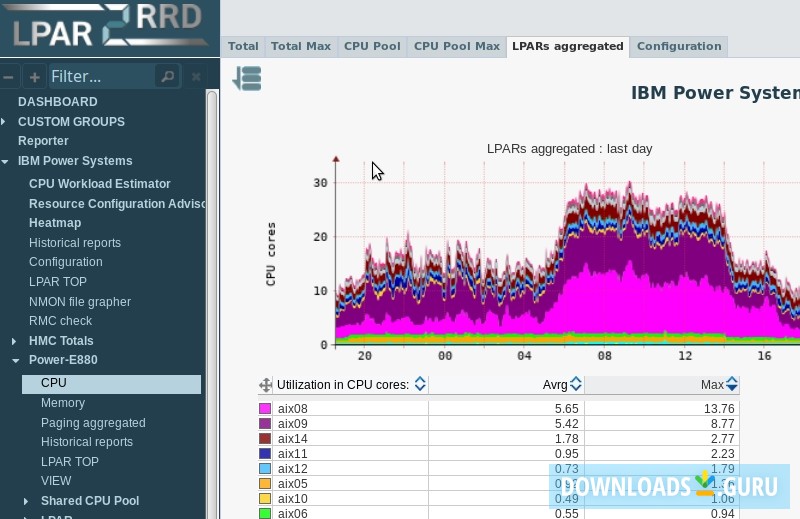Sort table by Avrg column arrows
This screenshot has width=800, height=519.
576,385
